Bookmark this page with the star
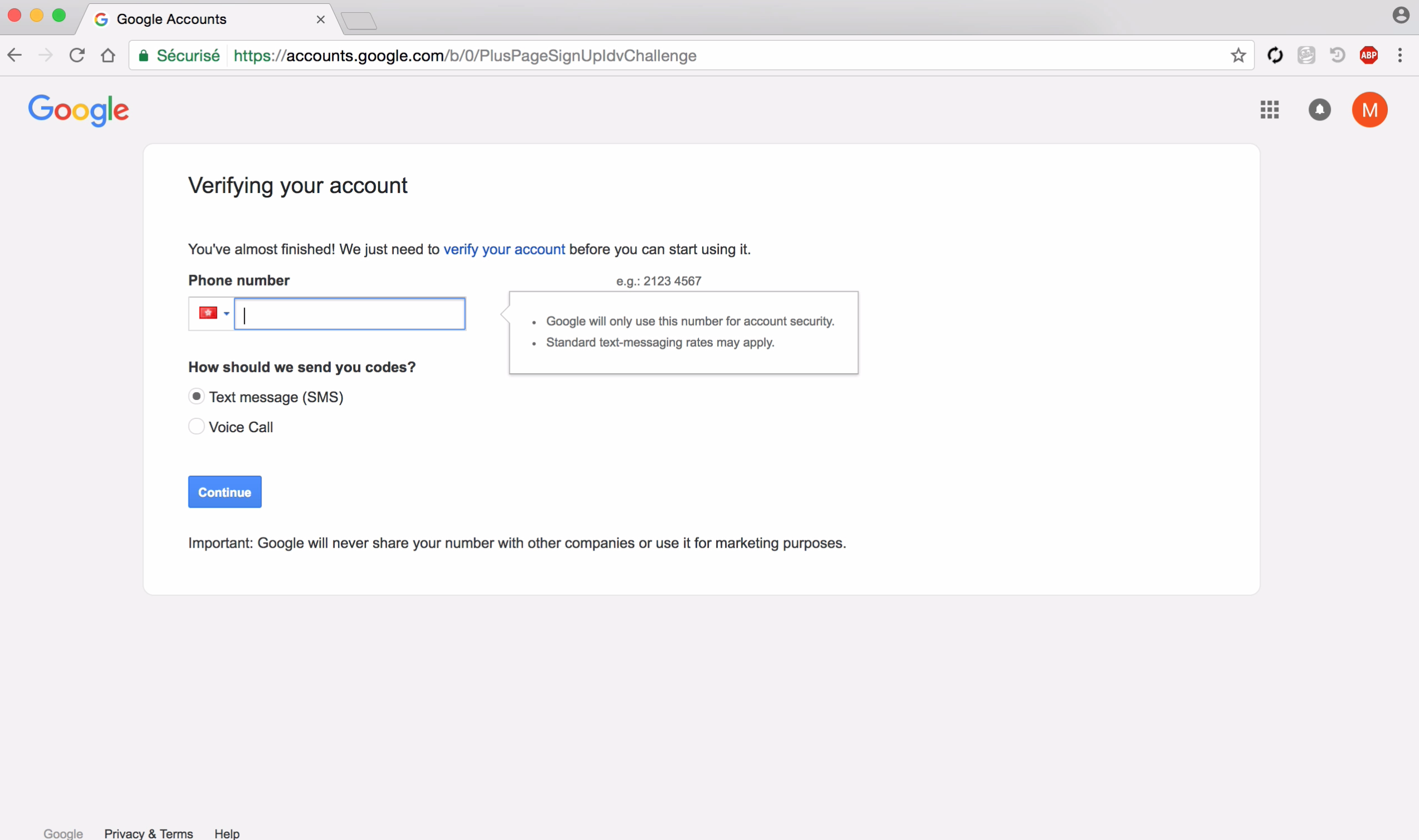Screen dimensions: 1419x840 (x=1238, y=55)
